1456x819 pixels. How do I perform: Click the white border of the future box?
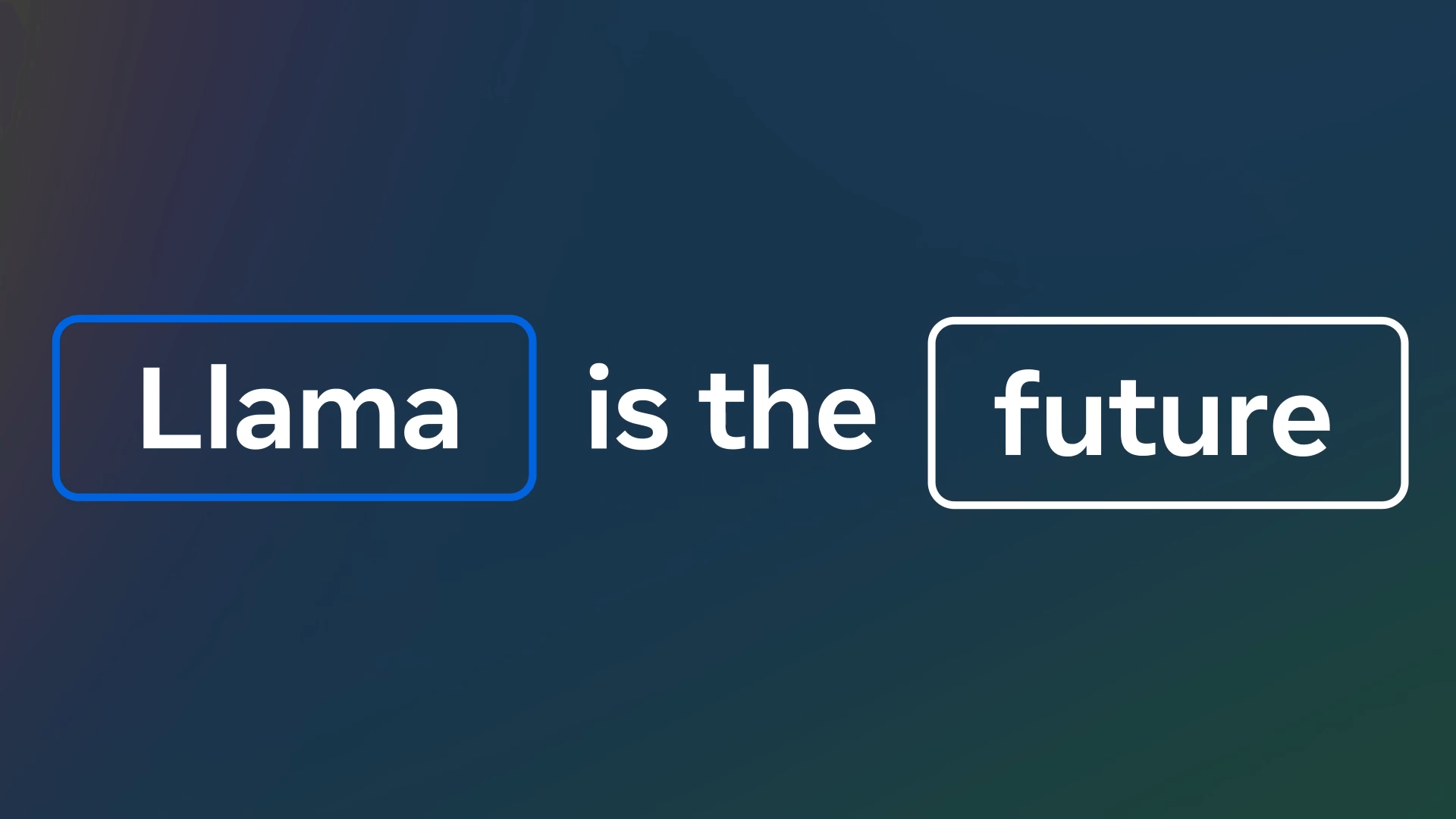(1168, 322)
